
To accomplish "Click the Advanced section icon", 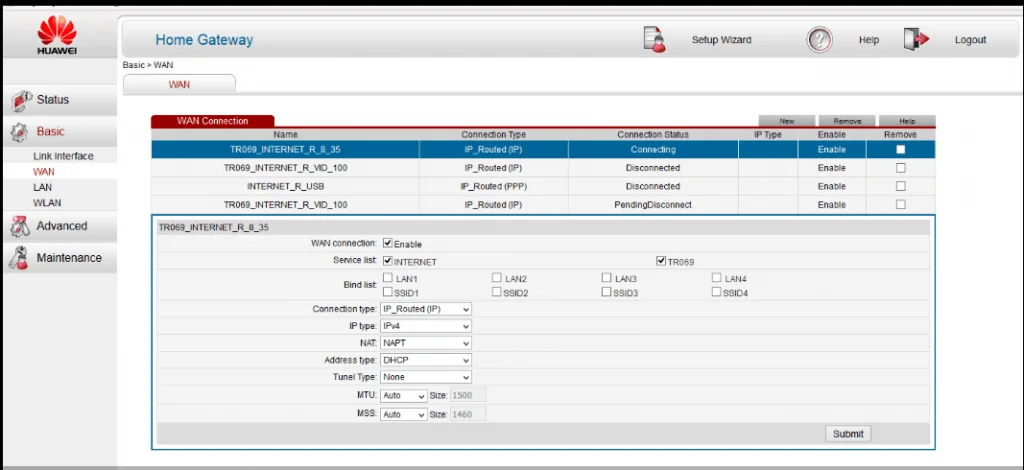I will click(x=20, y=227).
